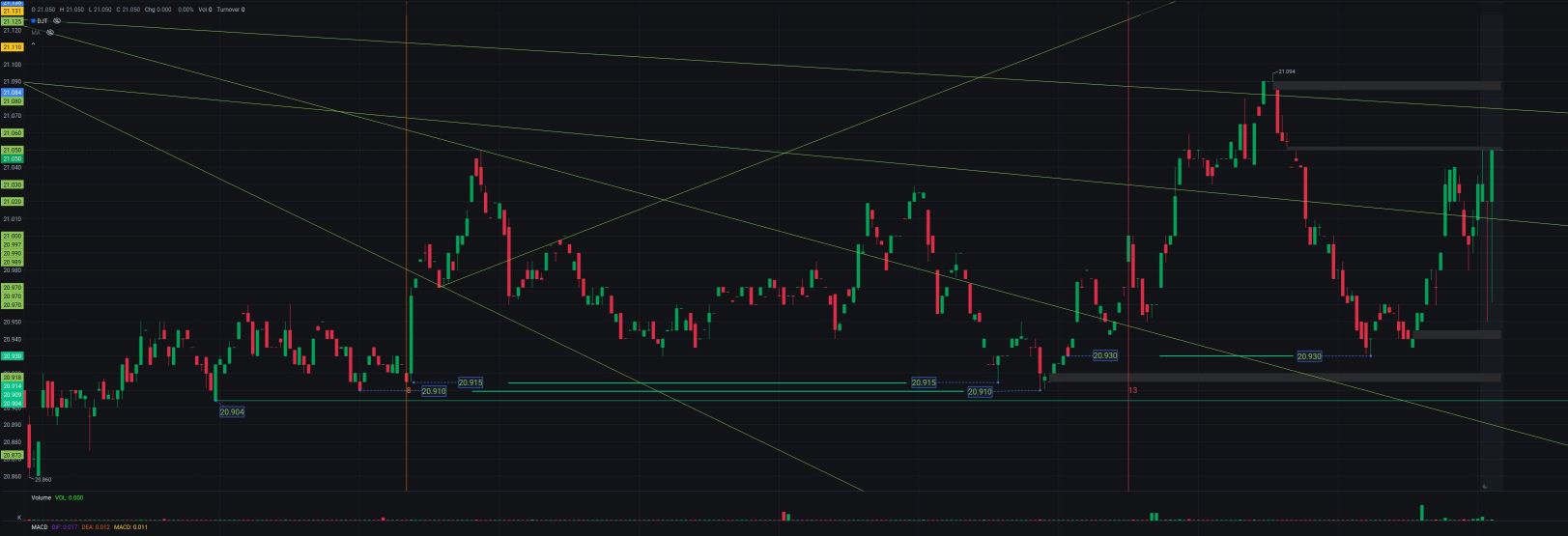
Task: Click the blue DJT series color square
Action: [34, 20]
